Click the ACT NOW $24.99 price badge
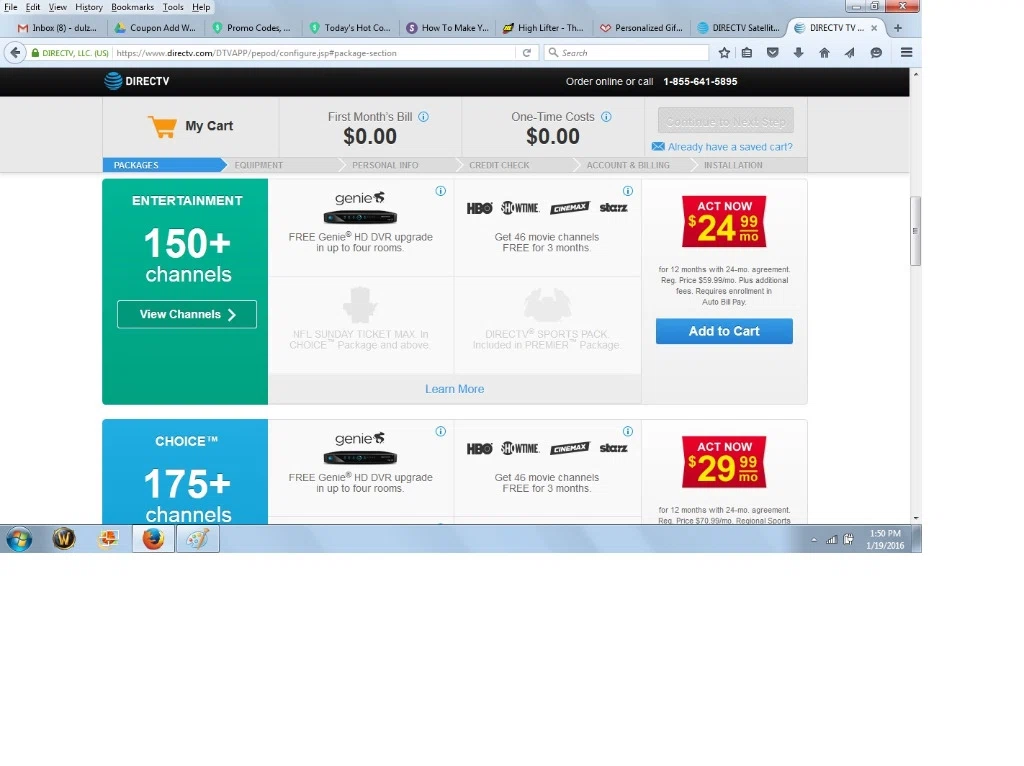Screen dimensions: 1024x766 (724, 221)
